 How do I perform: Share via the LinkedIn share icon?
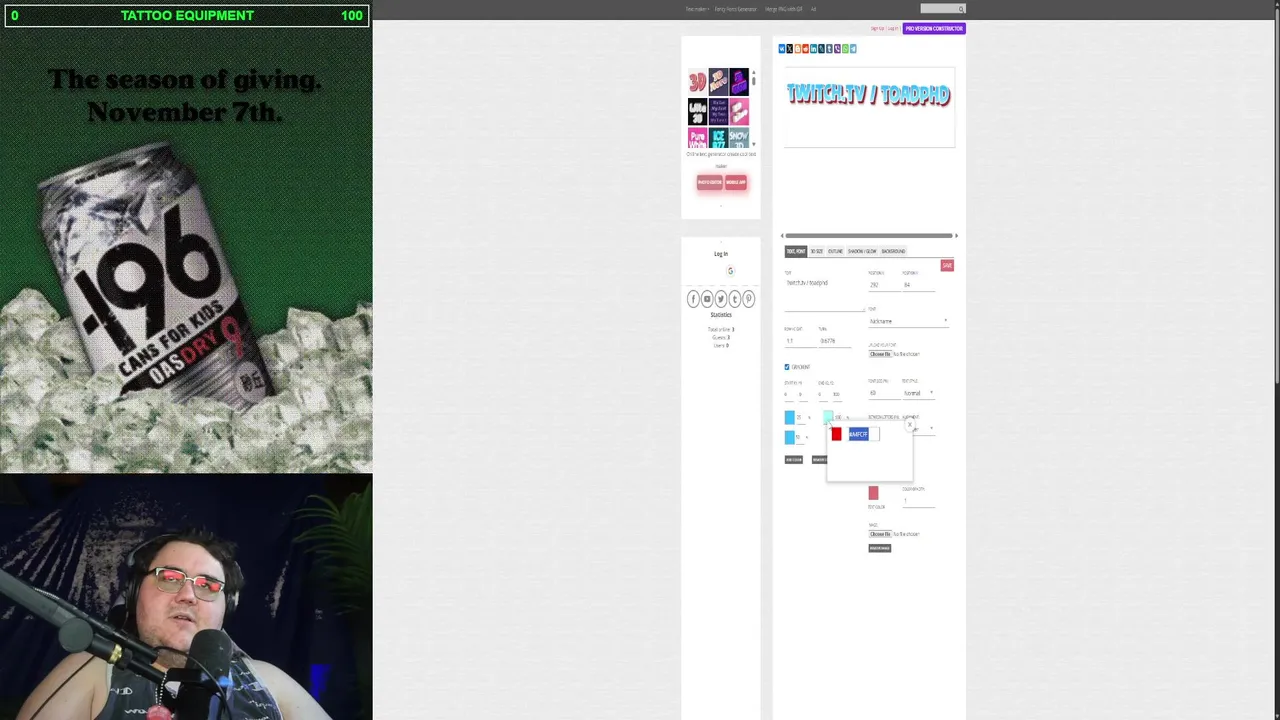pos(813,49)
